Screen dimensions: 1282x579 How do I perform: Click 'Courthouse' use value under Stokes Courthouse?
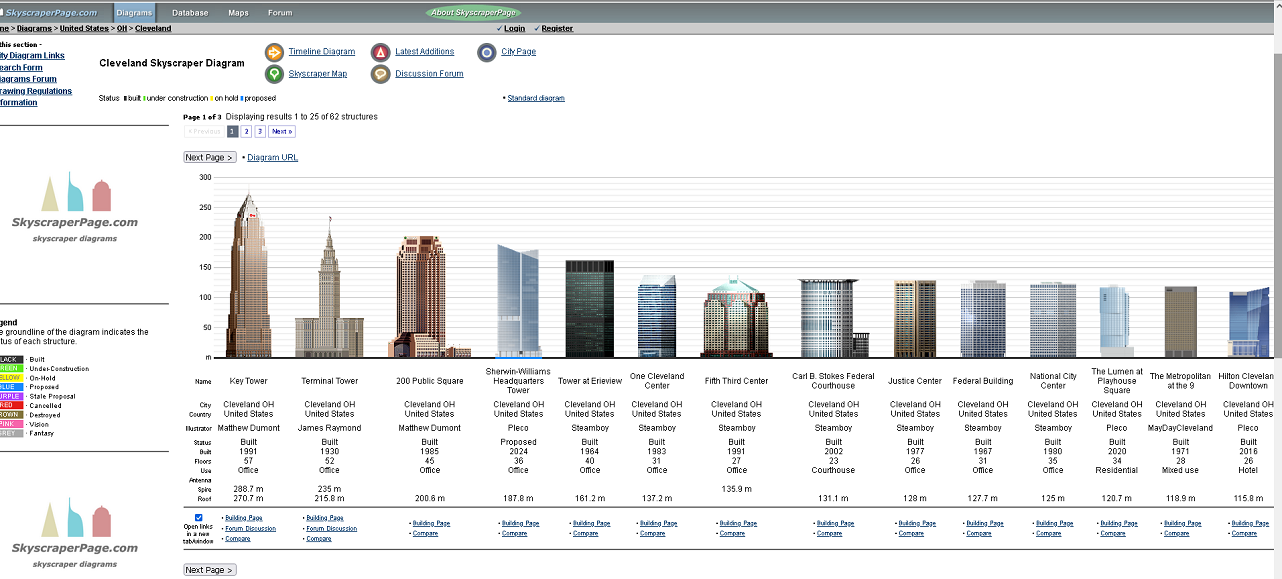point(834,470)
